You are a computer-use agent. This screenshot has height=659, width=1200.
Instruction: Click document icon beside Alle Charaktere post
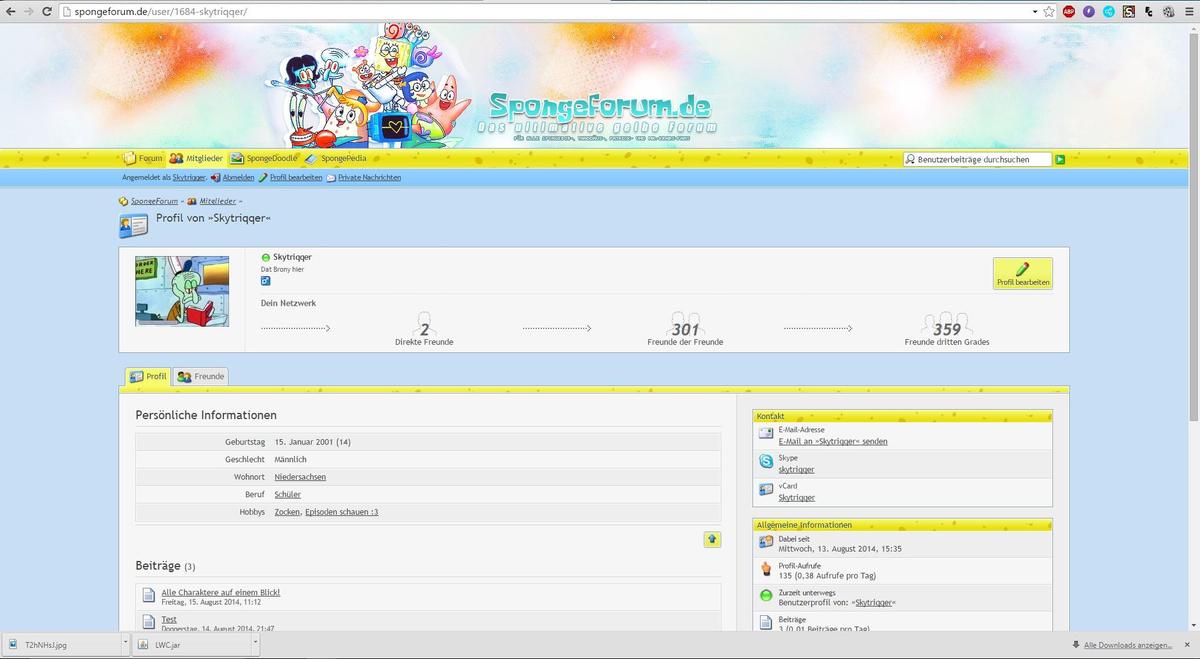(x=148, y=595)
